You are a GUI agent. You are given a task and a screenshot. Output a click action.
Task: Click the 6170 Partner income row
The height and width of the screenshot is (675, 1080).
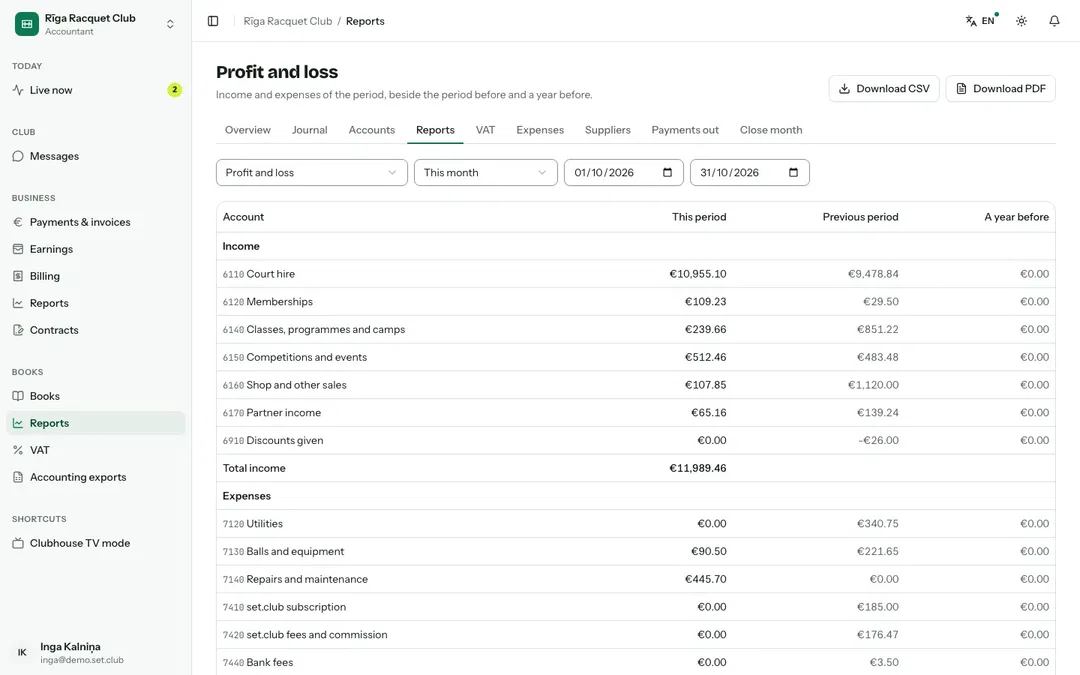[x=636, y=413]
